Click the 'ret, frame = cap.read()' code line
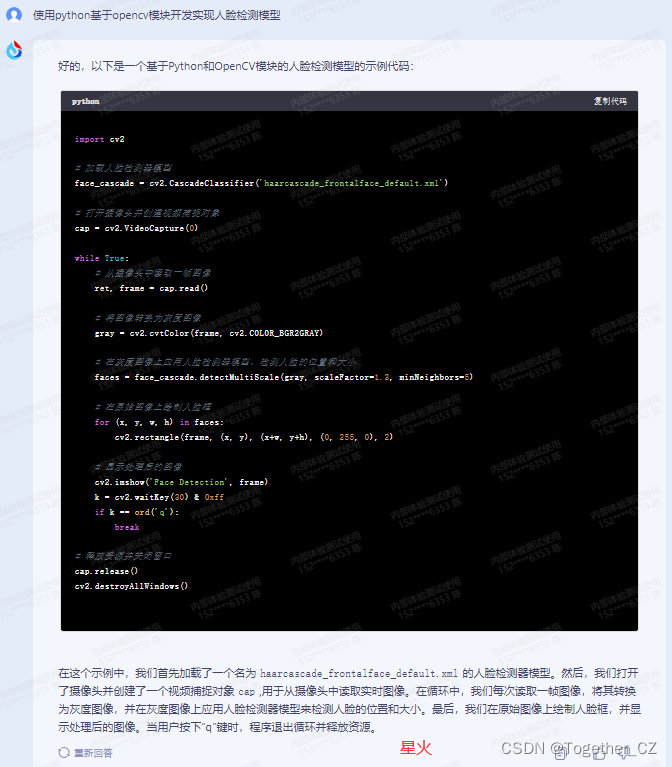The width and height of the screenshot is (672, 767). click(151, 288)
